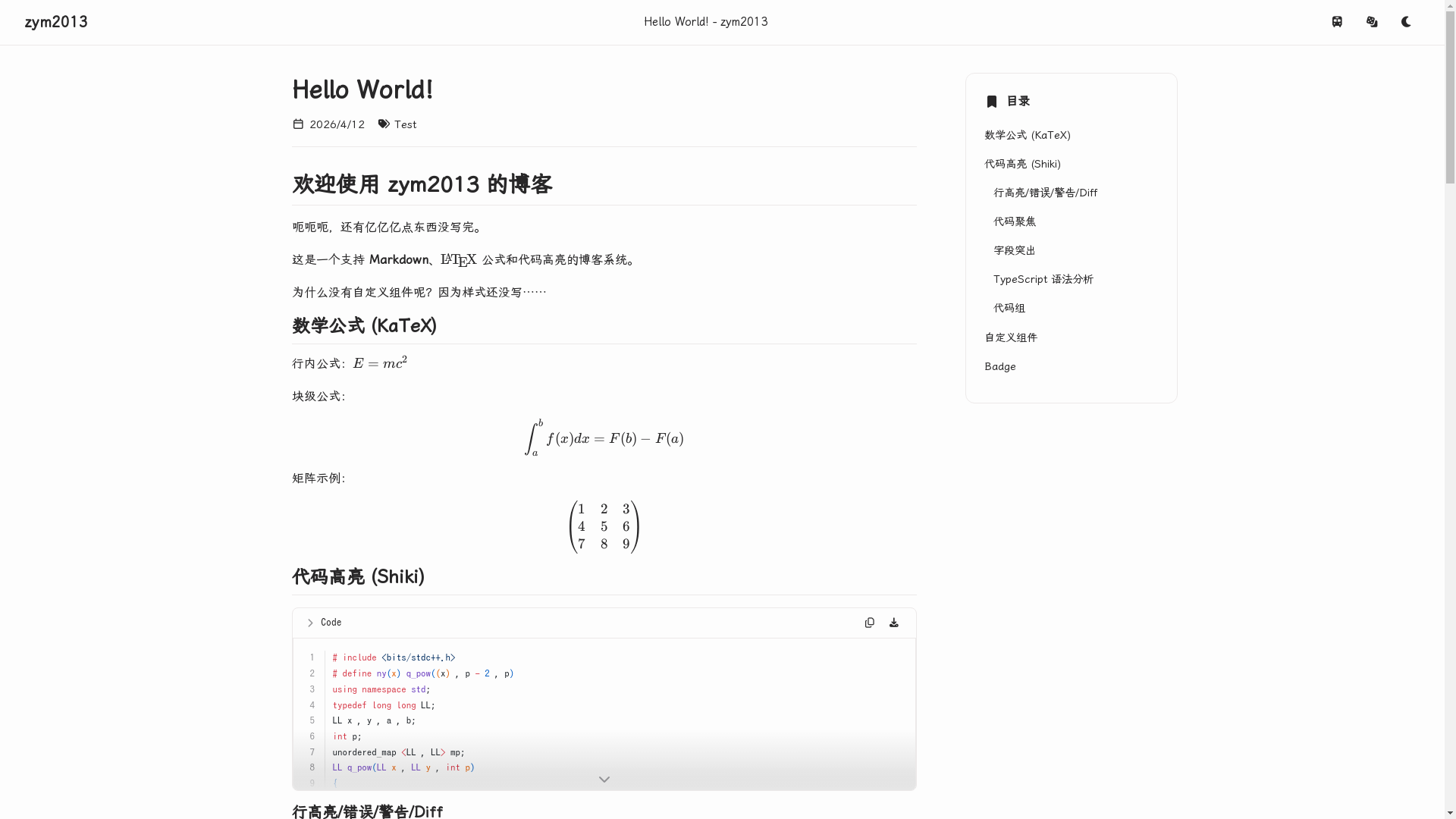Viewport: 1456px width, 819px height.
Task: Click code line 1 '# include <bits/stdc++.h>'
Action: [394, 657]
